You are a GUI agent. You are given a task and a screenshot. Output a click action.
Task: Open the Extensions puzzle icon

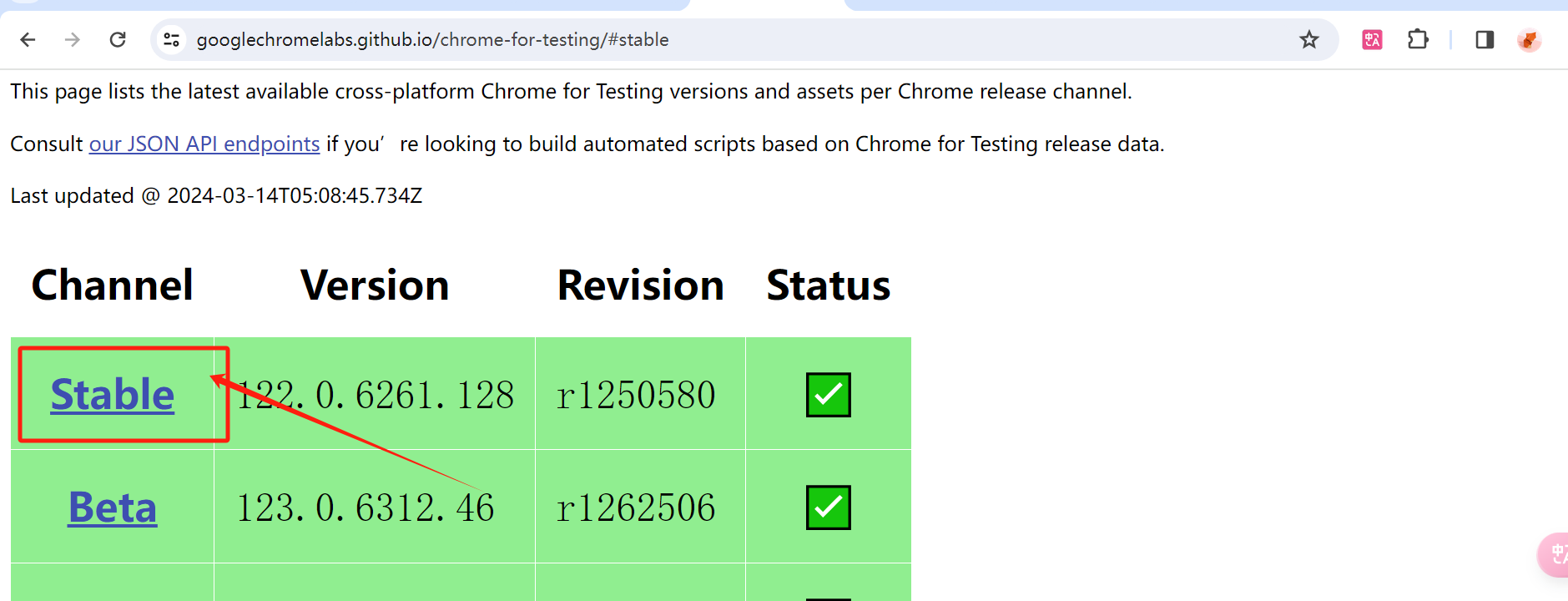1418,39
